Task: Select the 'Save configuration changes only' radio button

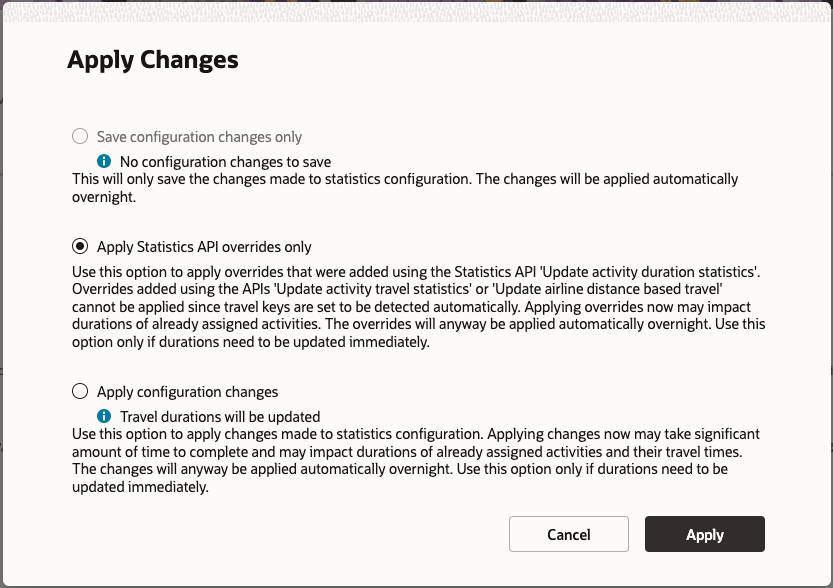Action: [x=80, y=136]
